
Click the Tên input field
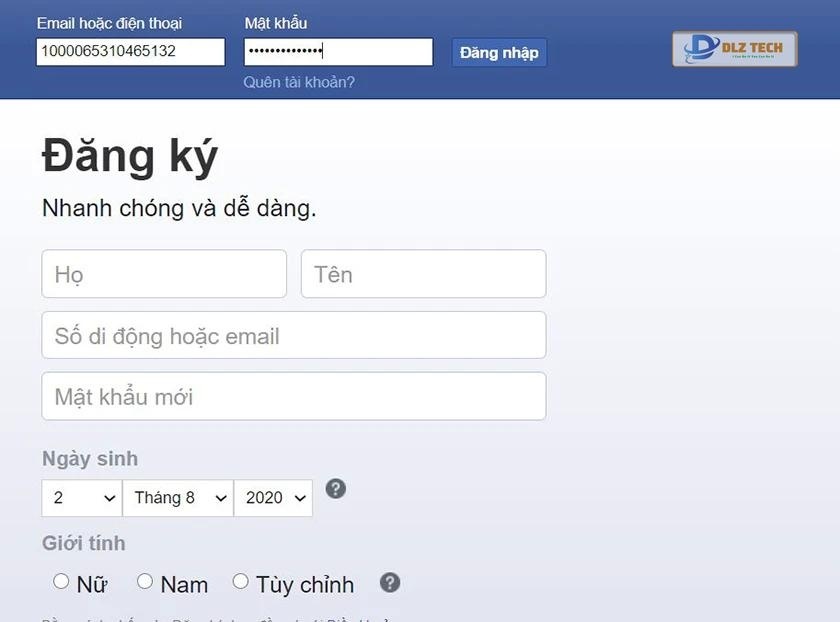click(422, 273)
